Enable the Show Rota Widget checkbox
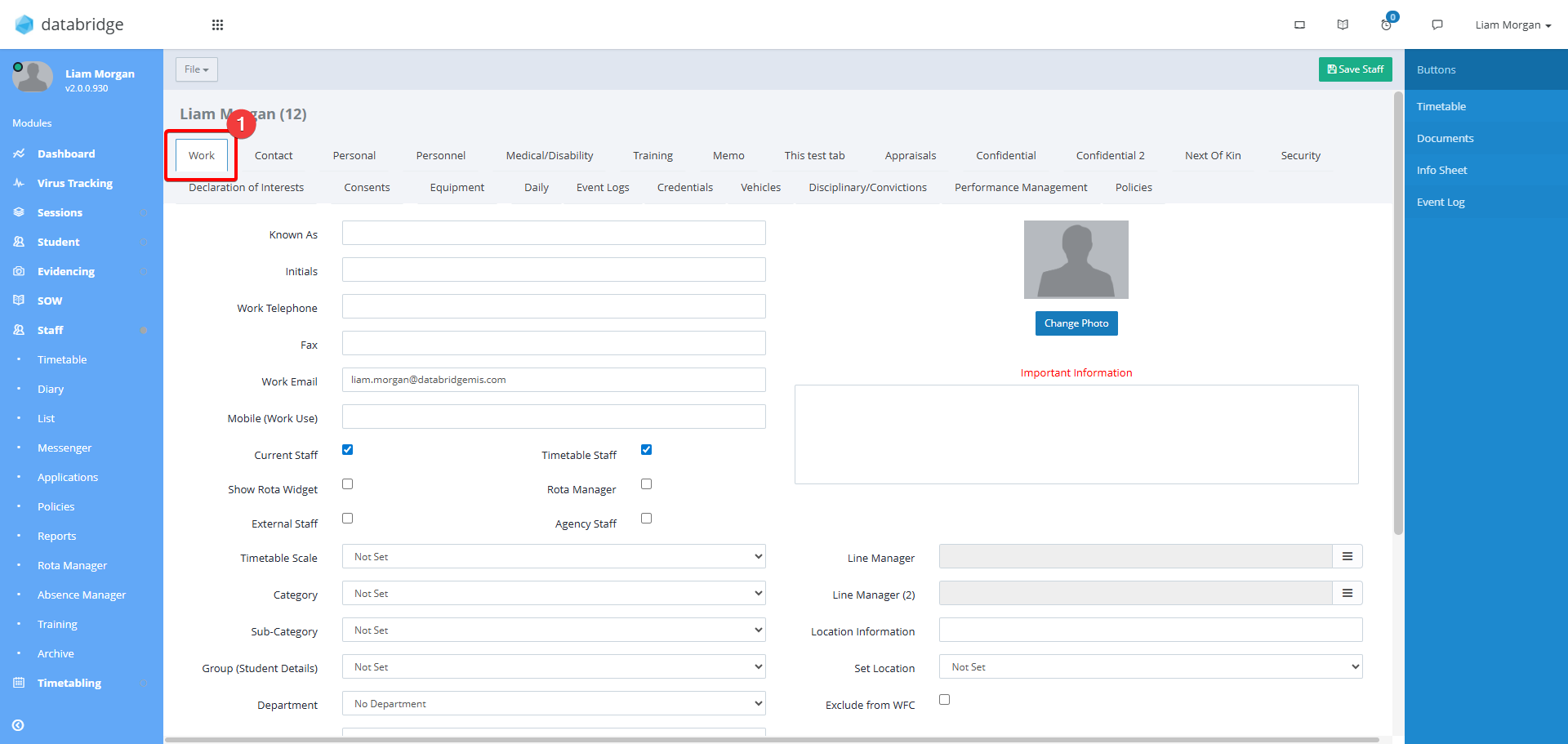Image resolution: width=1568 pixels, height=744 pixels. [348, 484]
